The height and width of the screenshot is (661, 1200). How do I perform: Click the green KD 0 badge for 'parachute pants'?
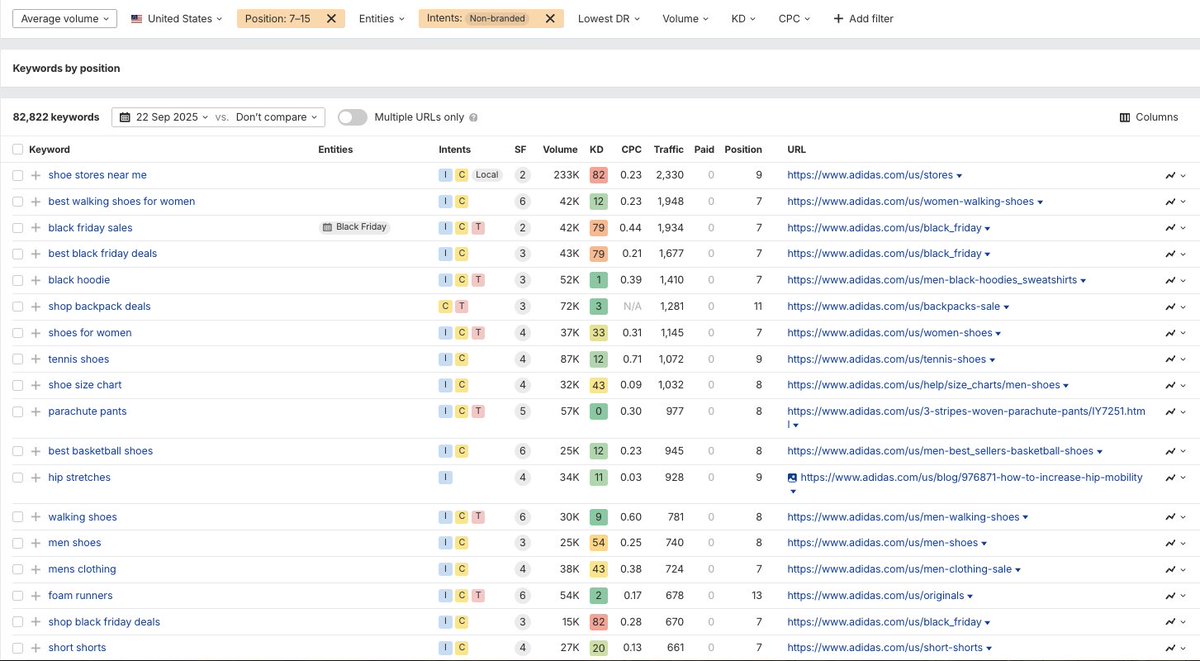(x=598, y=411)
